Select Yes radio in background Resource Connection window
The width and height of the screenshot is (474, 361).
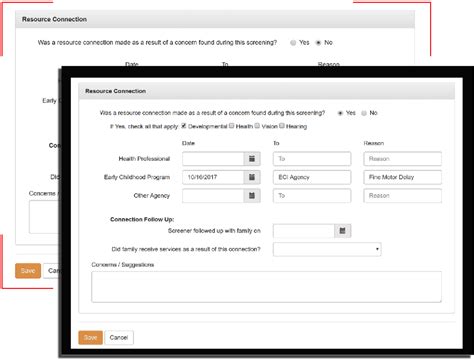[x=293, y=43]
